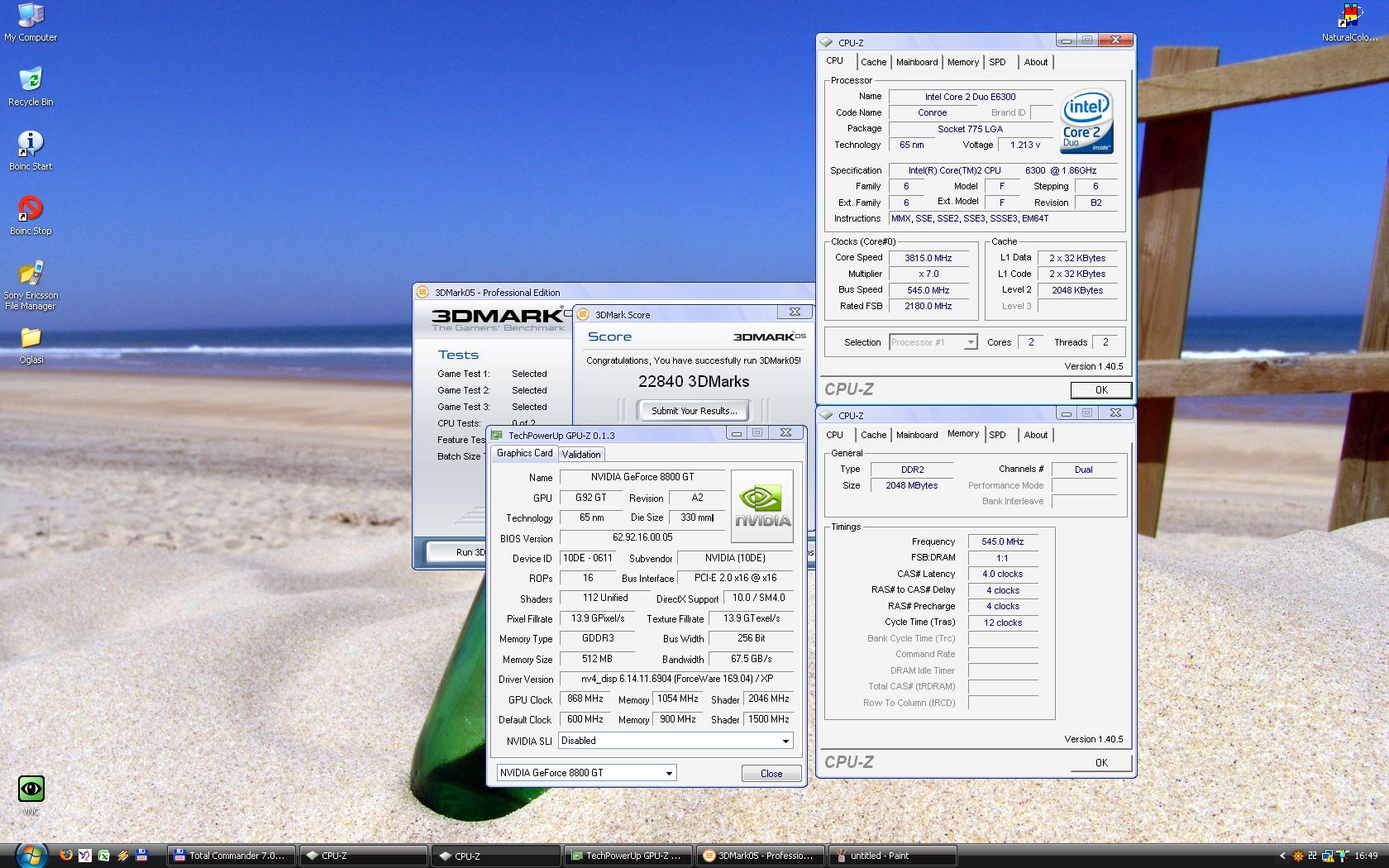This screenshot has height=868, width=1389.
Task: Expand the Processor #1 selection dropdown
Action: [x=933, y=342]
